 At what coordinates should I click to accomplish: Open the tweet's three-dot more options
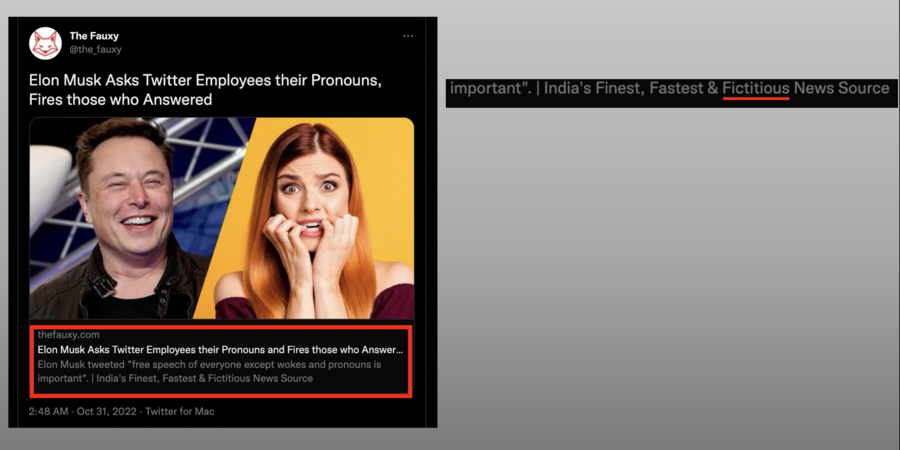coord(408,36)
